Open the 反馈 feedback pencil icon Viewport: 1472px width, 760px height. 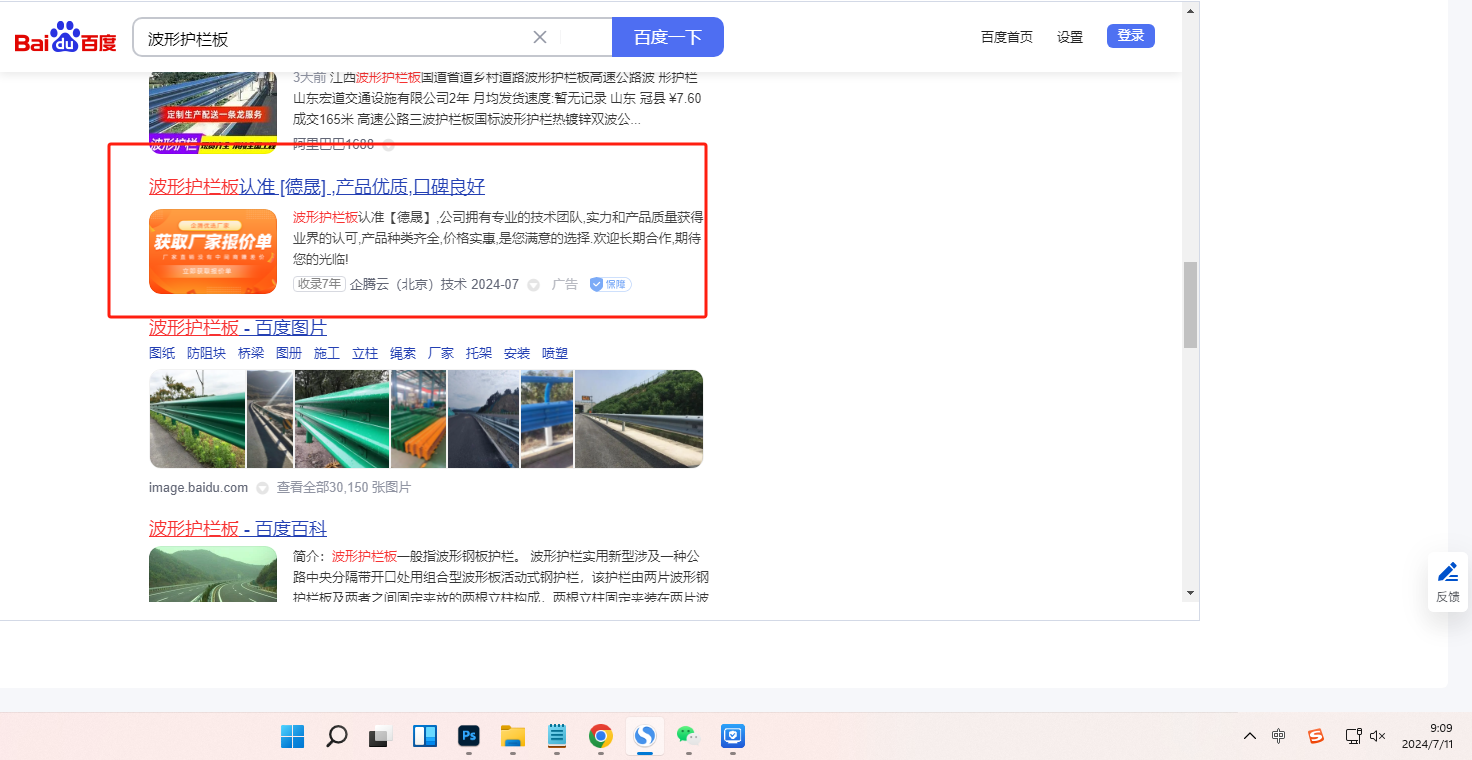pyautogui.click(x=1447, y=573)
